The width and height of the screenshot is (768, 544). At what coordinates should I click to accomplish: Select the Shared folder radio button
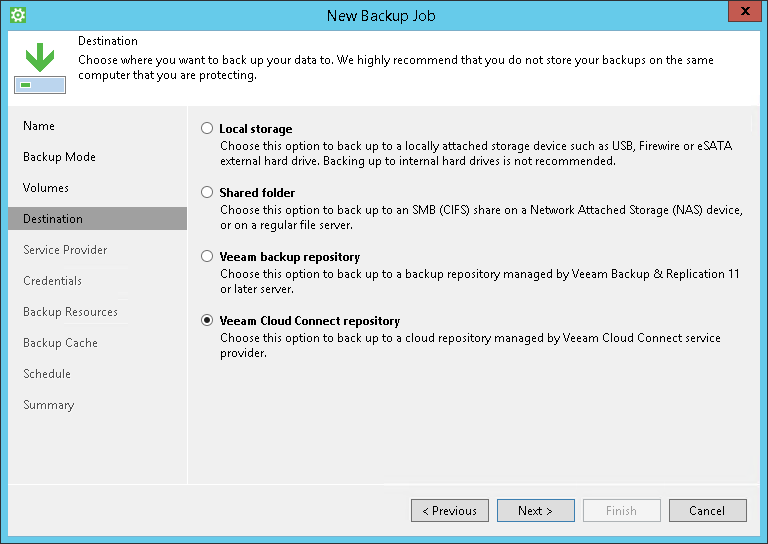point(207,192)
